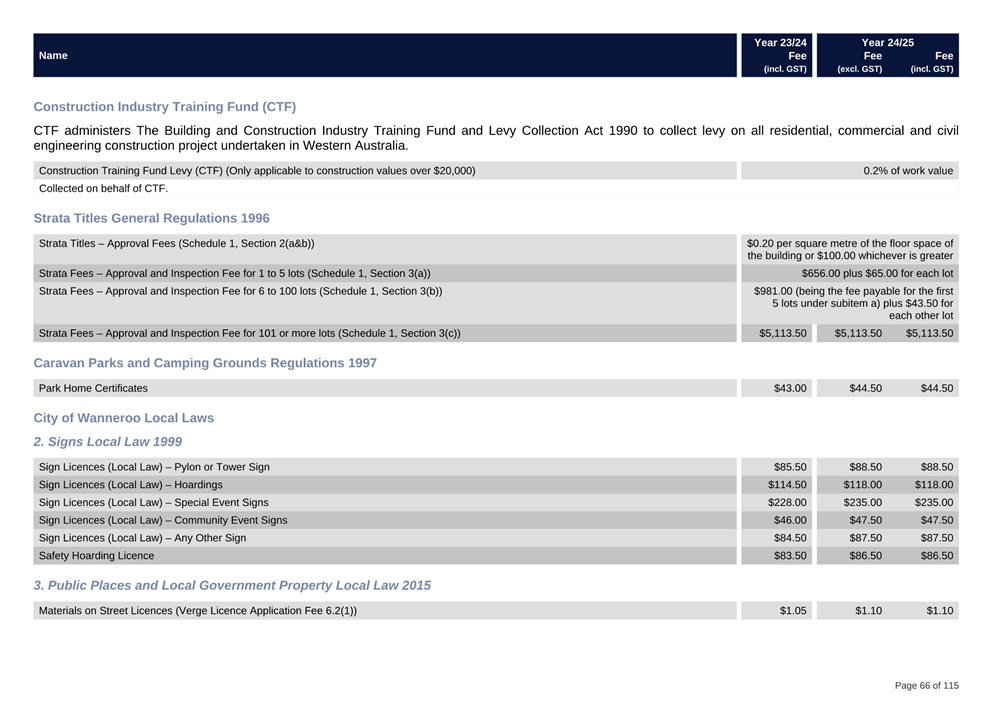Click the Materials on Street Licences row label
The image size is (992, 702).
(197, 611)
